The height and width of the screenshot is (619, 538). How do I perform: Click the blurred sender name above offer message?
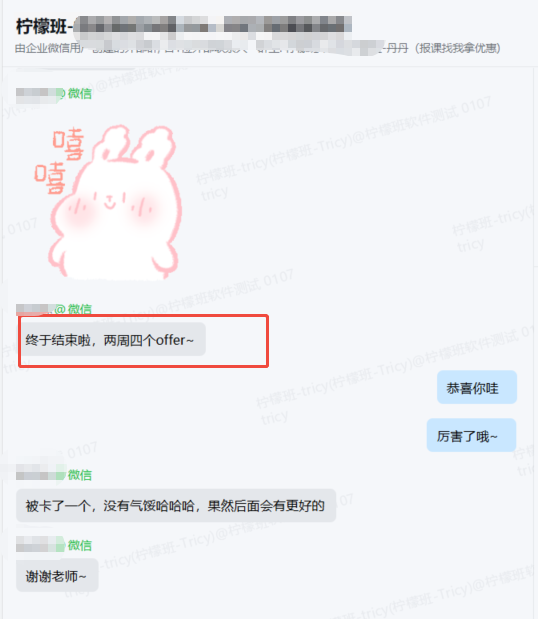[35, 309]
